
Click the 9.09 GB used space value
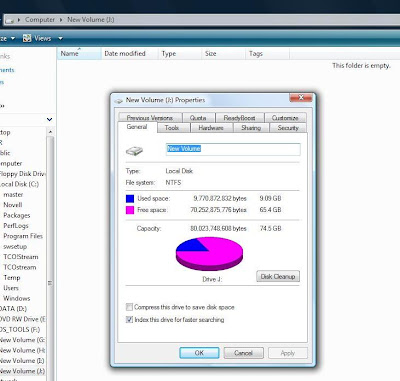(x=270, y=199)
